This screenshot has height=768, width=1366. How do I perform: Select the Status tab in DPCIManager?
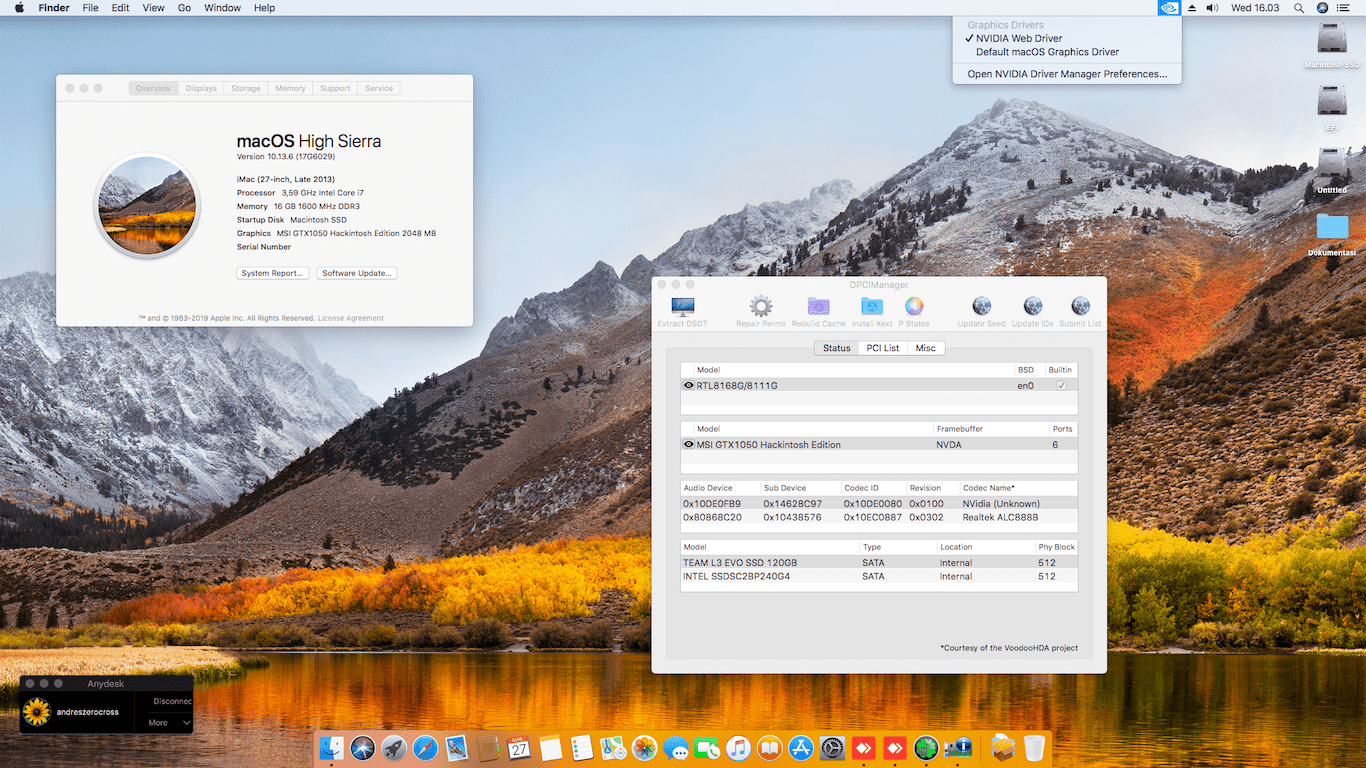(x=837, y=348)
